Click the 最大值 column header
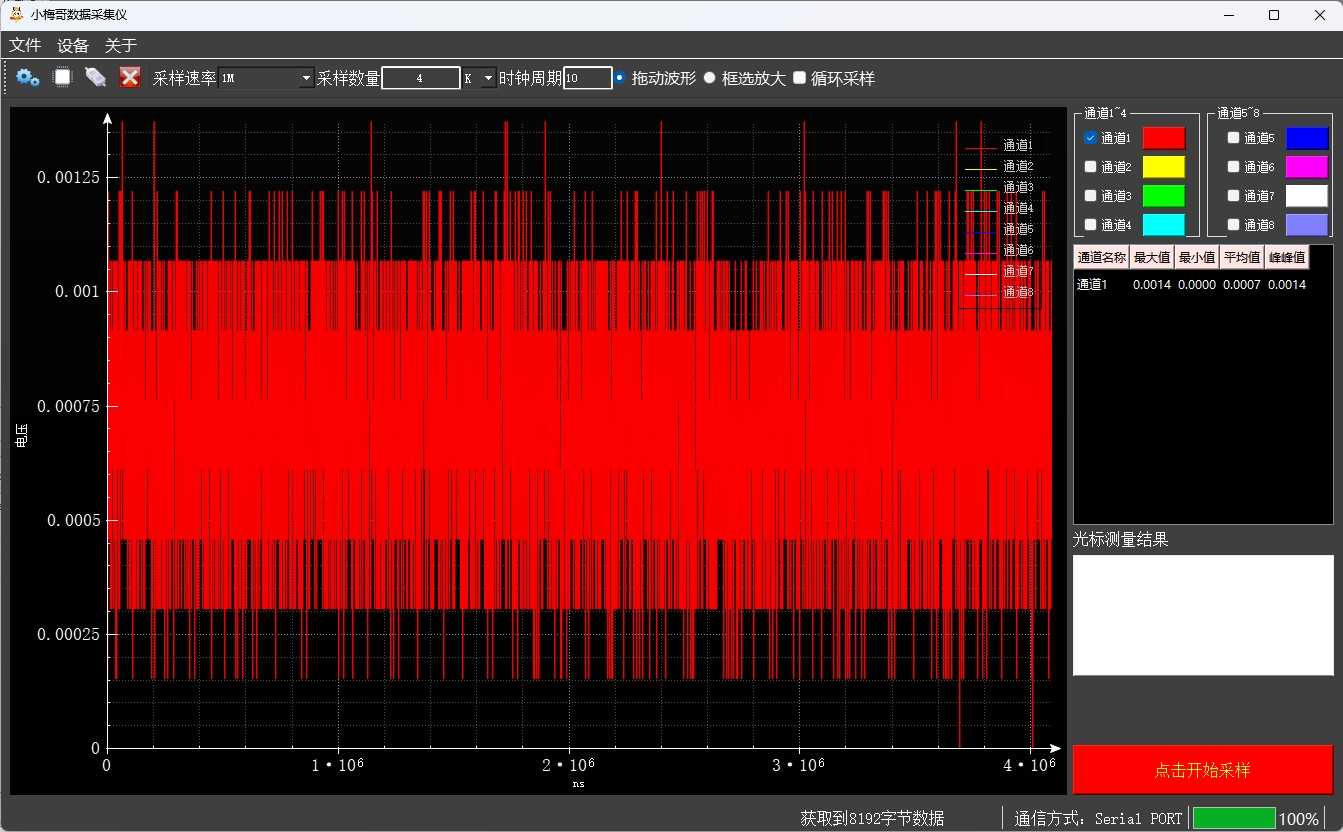 click(x=1152, y=258)
